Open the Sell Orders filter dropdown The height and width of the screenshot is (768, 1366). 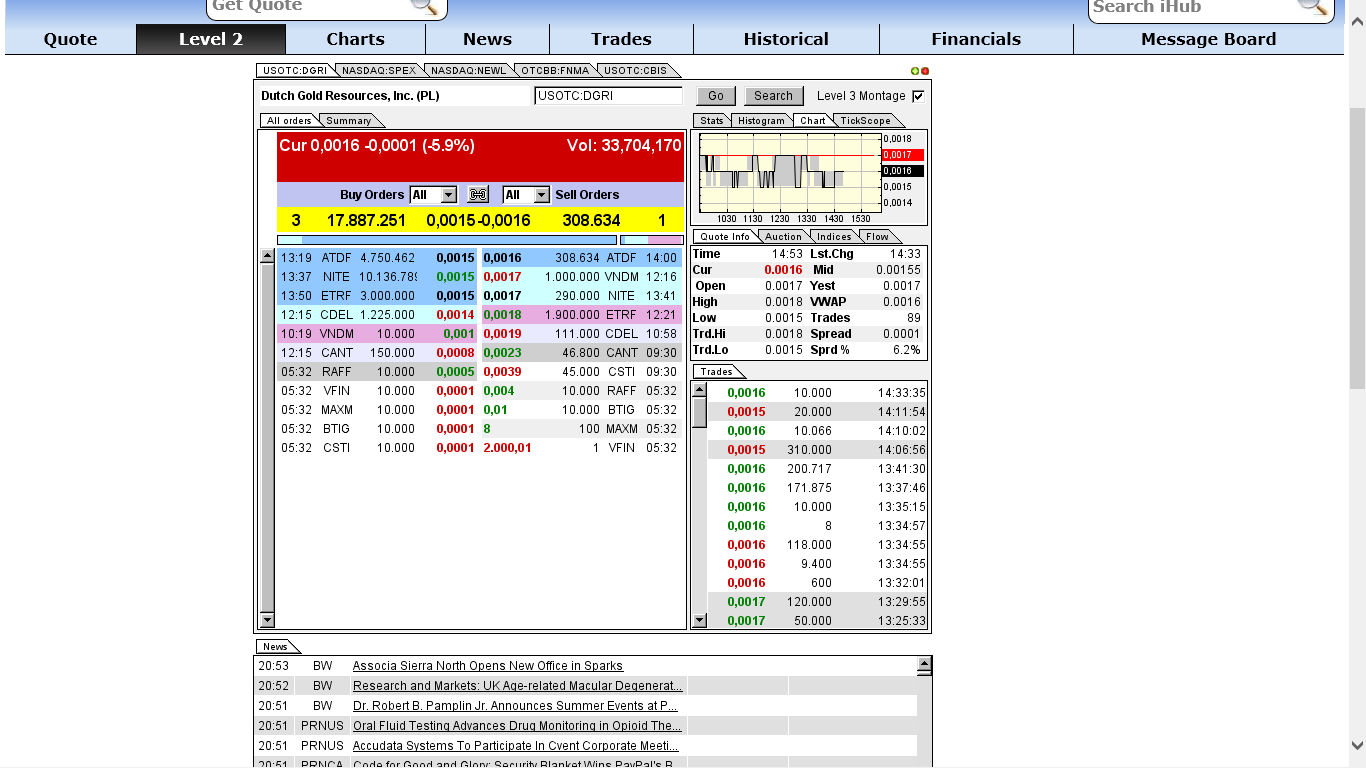click(525, 194)
